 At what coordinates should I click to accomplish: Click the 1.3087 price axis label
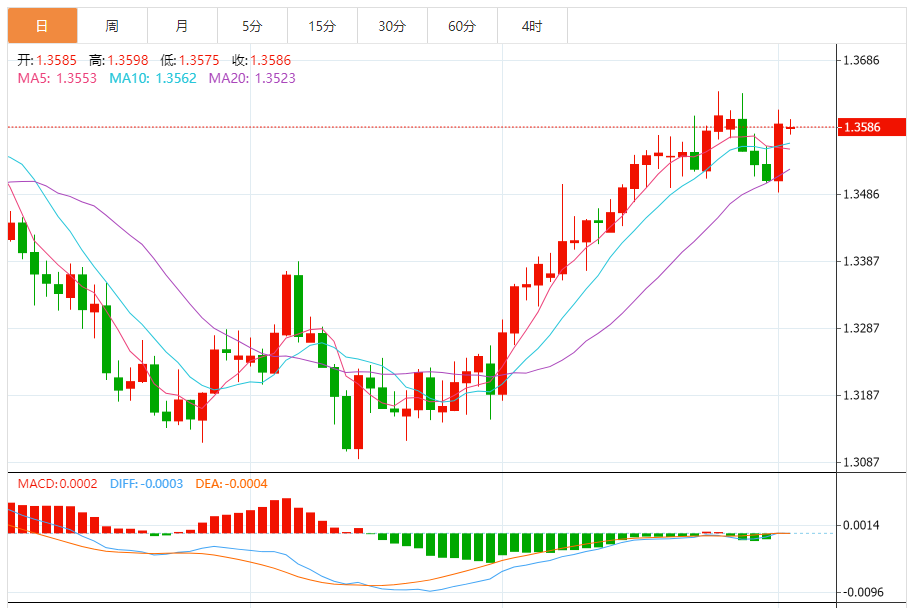pos(862,462)
